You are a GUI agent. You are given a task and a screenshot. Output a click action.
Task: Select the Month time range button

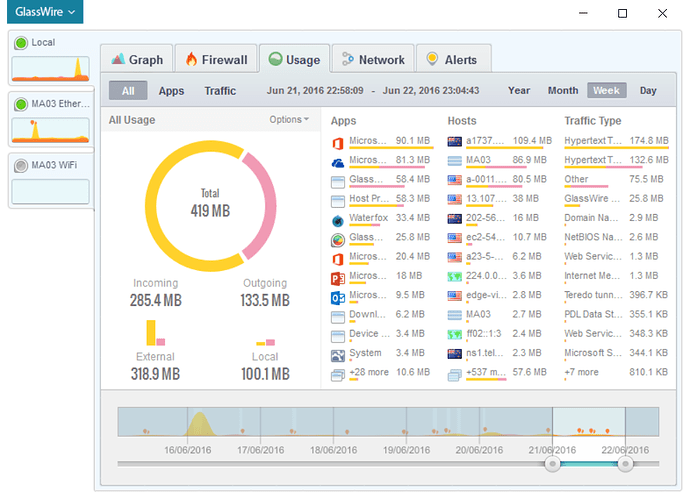[562, 91]
